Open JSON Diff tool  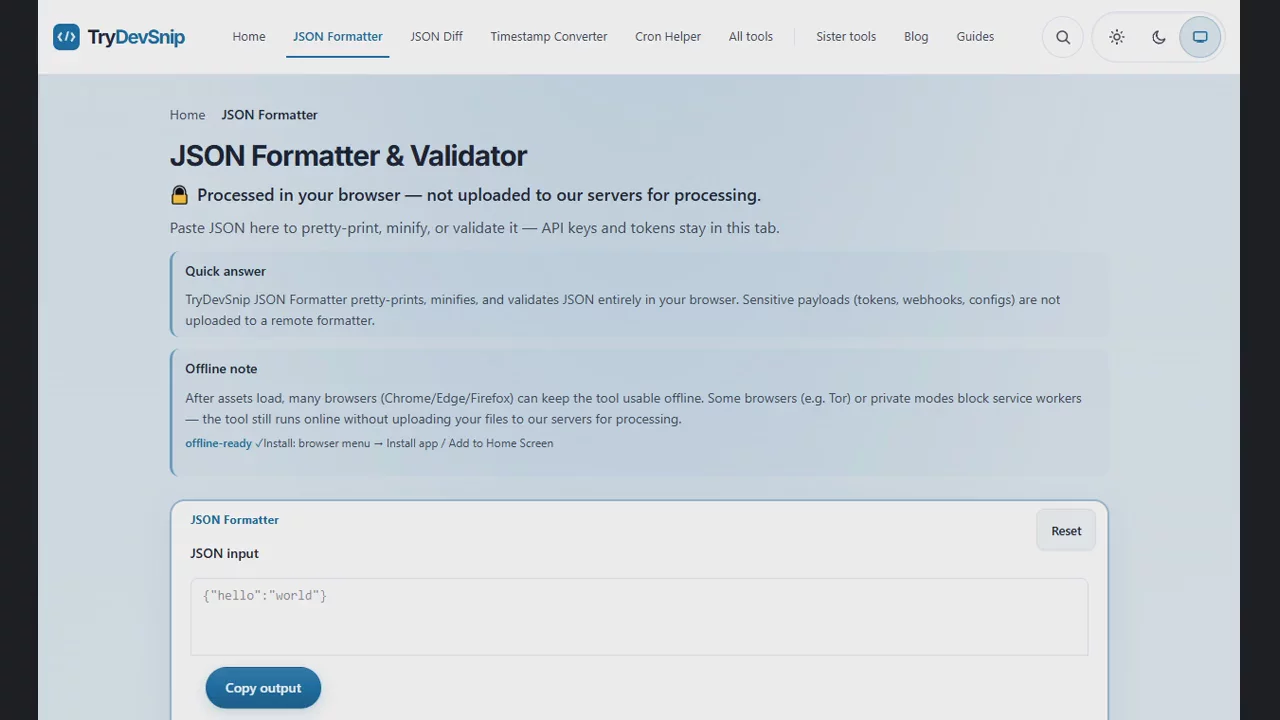point(437,37)
